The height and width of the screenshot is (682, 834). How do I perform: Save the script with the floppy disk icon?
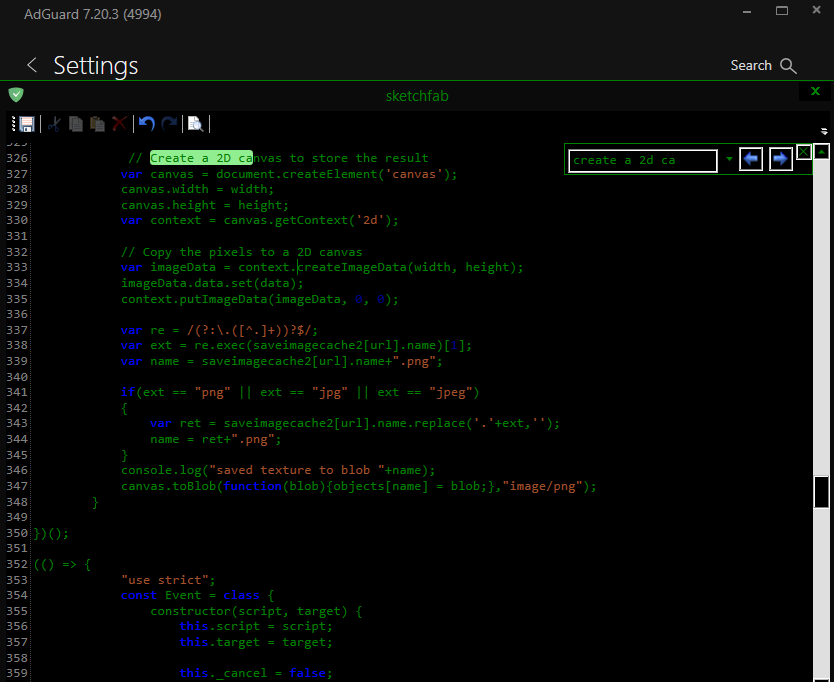pos(27,124)
